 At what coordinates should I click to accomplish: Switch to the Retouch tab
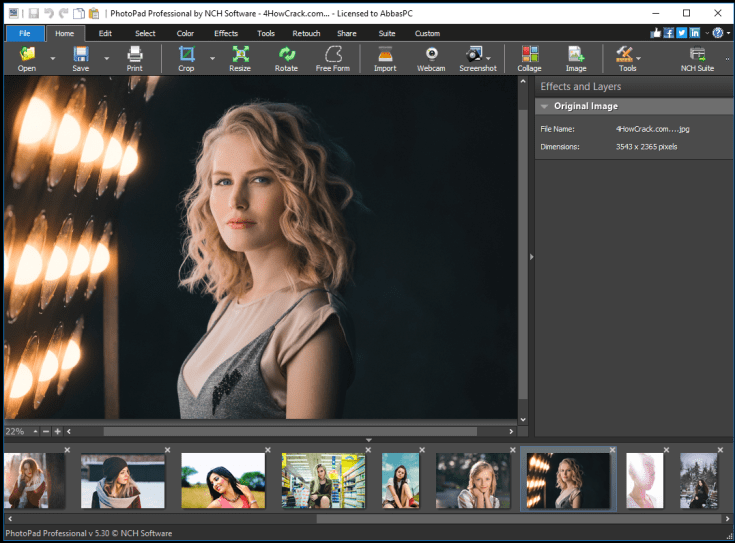[x=306, y=33]
